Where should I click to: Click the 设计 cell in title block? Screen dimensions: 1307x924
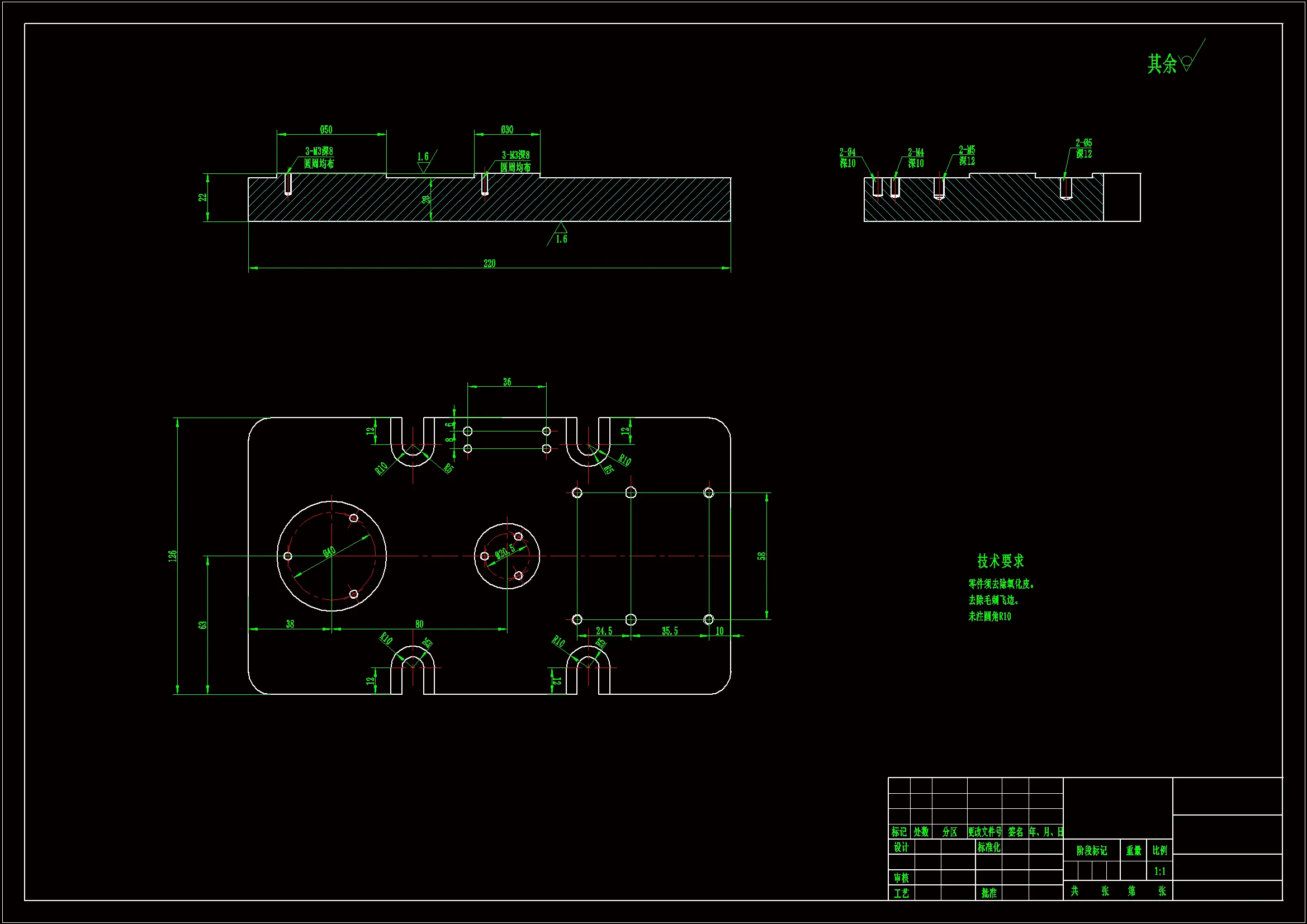[901, 847]
